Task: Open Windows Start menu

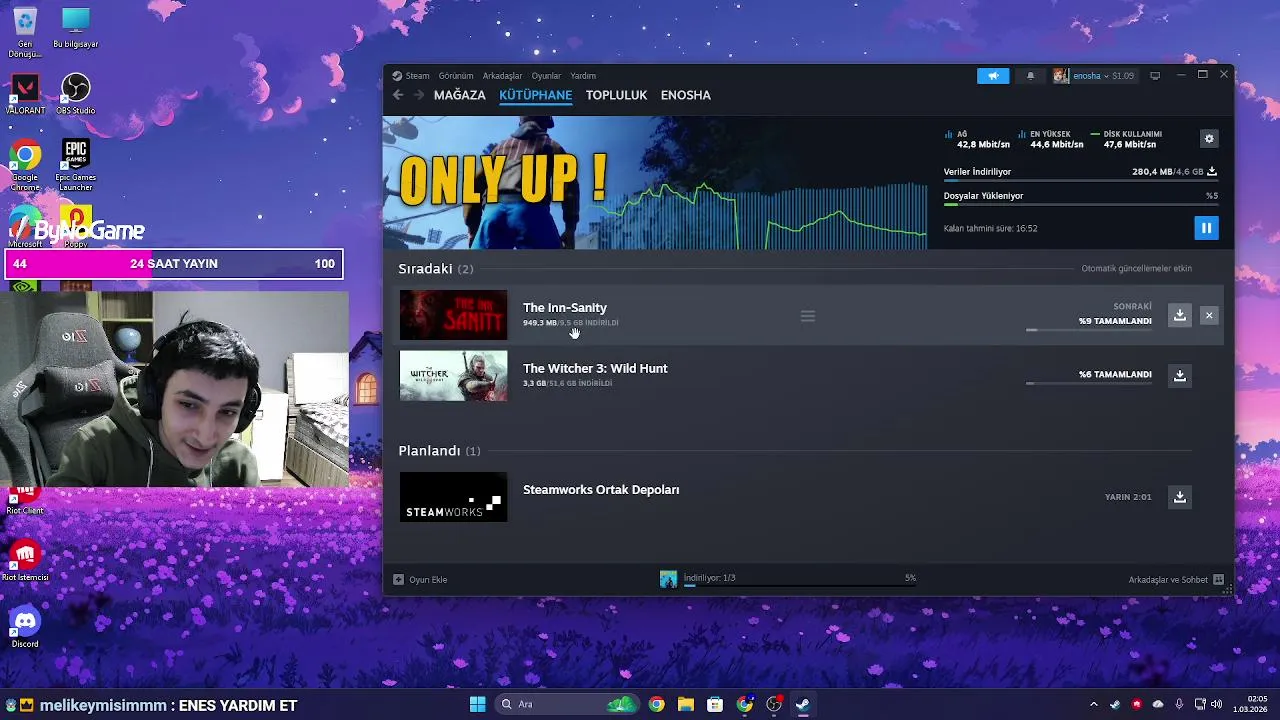Action: point(477,704)
